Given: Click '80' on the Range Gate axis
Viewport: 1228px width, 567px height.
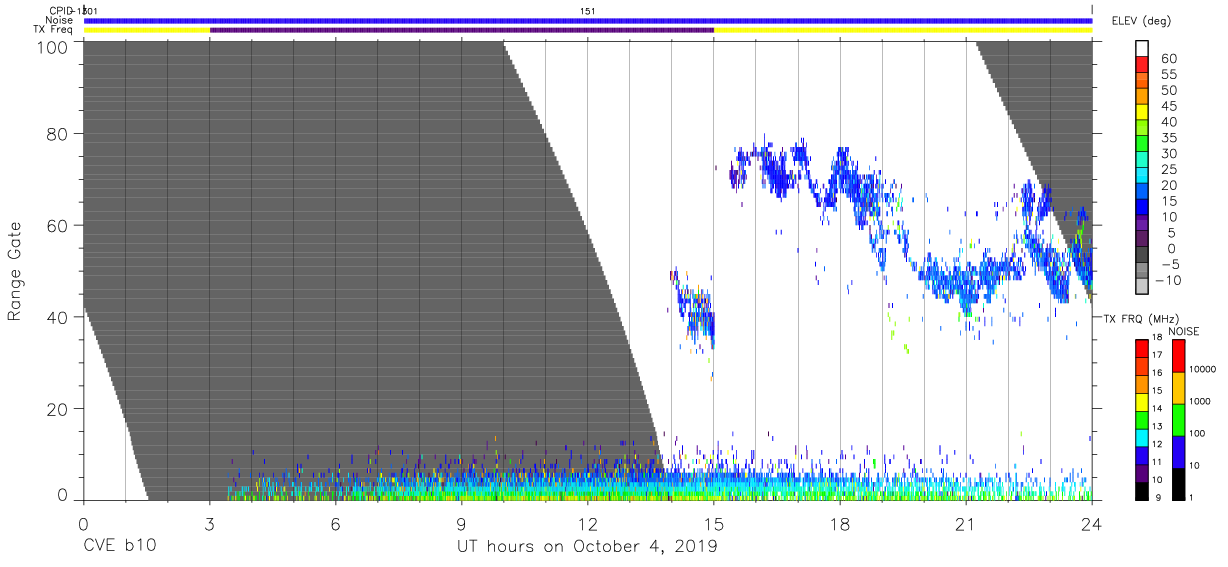Looking at the screenshot, I should click(x=56, y=134).
